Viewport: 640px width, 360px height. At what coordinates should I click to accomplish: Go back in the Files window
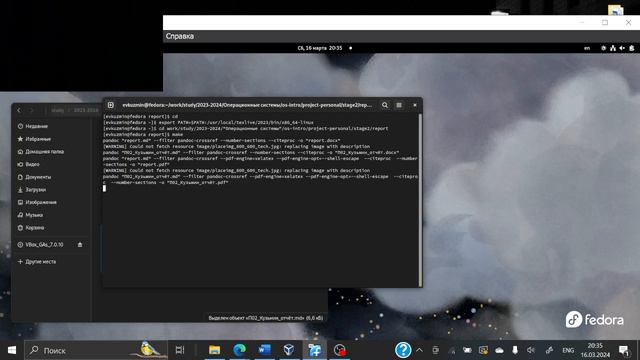19,110
